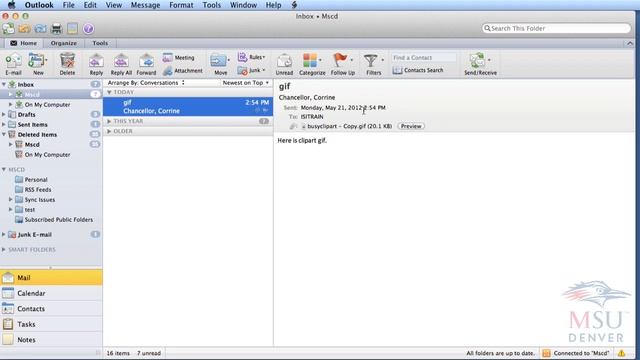Collapse the Deleted Items folder

click(4, 134)
